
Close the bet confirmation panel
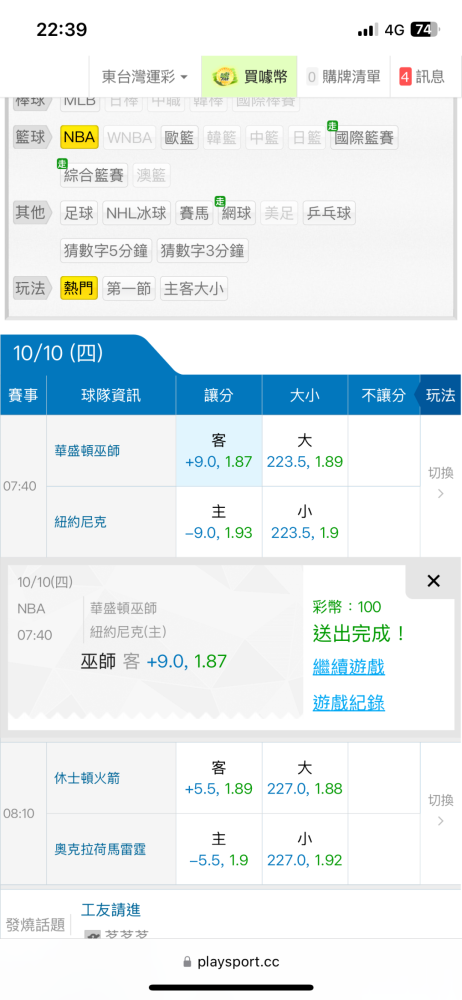pyautogui.click(x=433, y=580)
